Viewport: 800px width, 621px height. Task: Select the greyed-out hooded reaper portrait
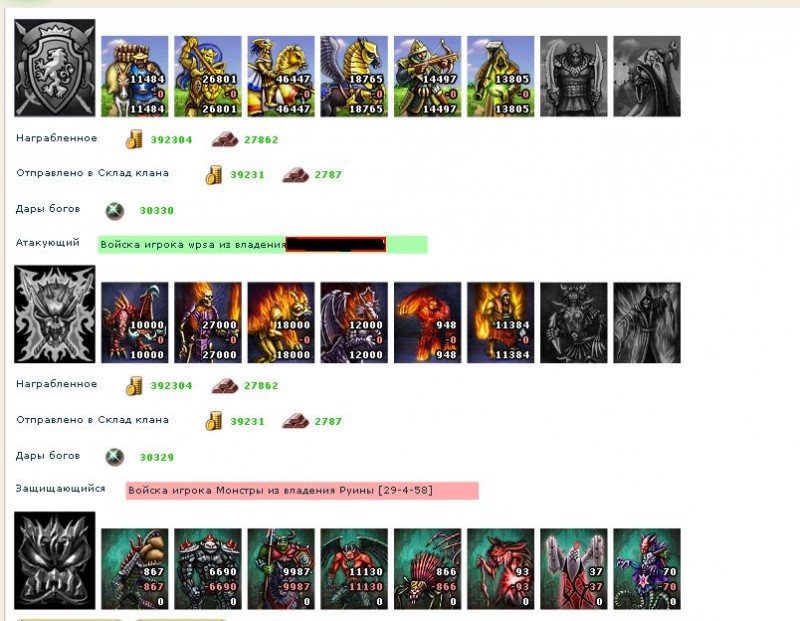coord(647,322)
